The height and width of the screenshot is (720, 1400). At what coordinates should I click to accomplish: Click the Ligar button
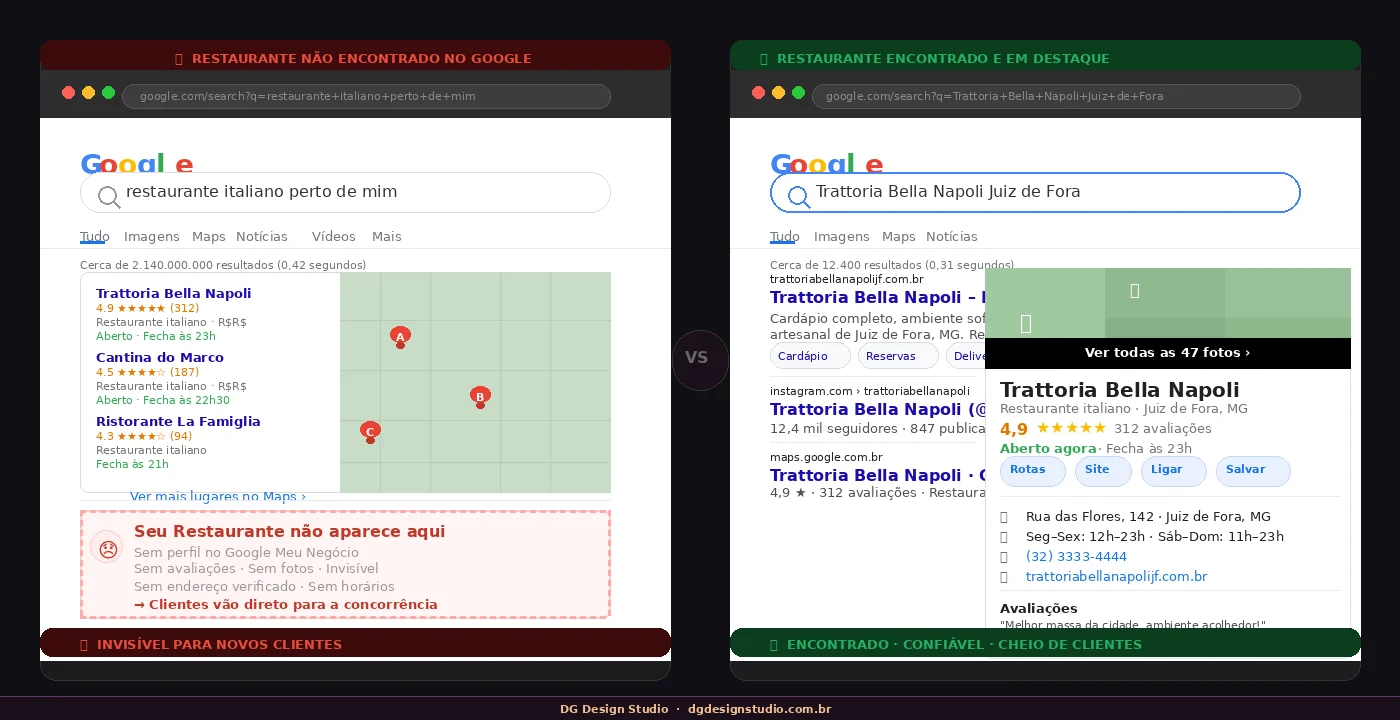click(x=1174, y=471)
